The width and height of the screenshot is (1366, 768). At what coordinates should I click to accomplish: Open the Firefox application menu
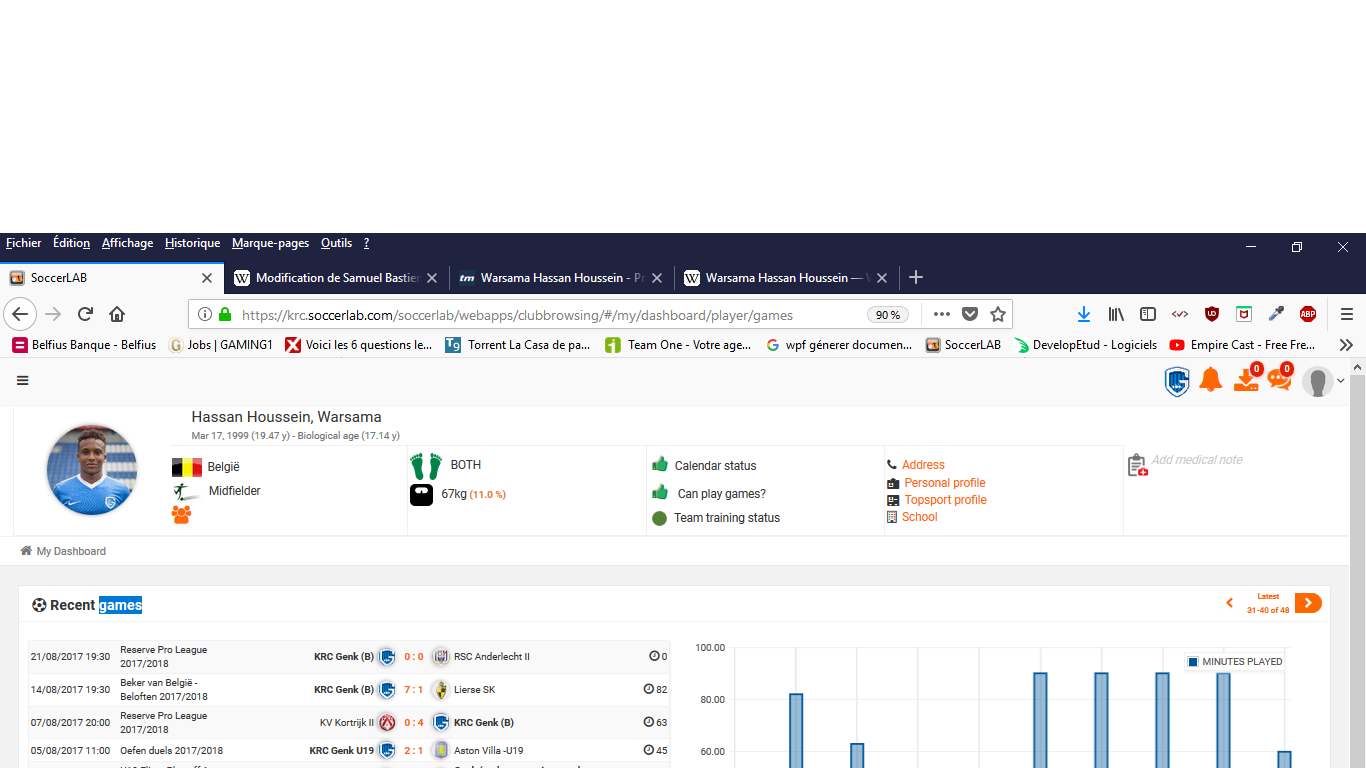click(1346, 314)
